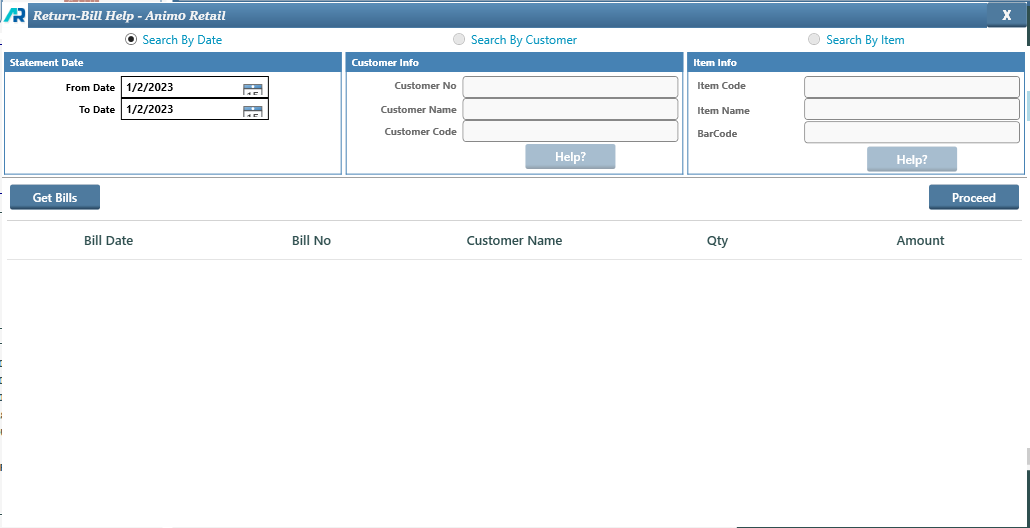This screenshot has height=528, width=1030.
Task: Click the Qty column header
Action: click(717, 240)
